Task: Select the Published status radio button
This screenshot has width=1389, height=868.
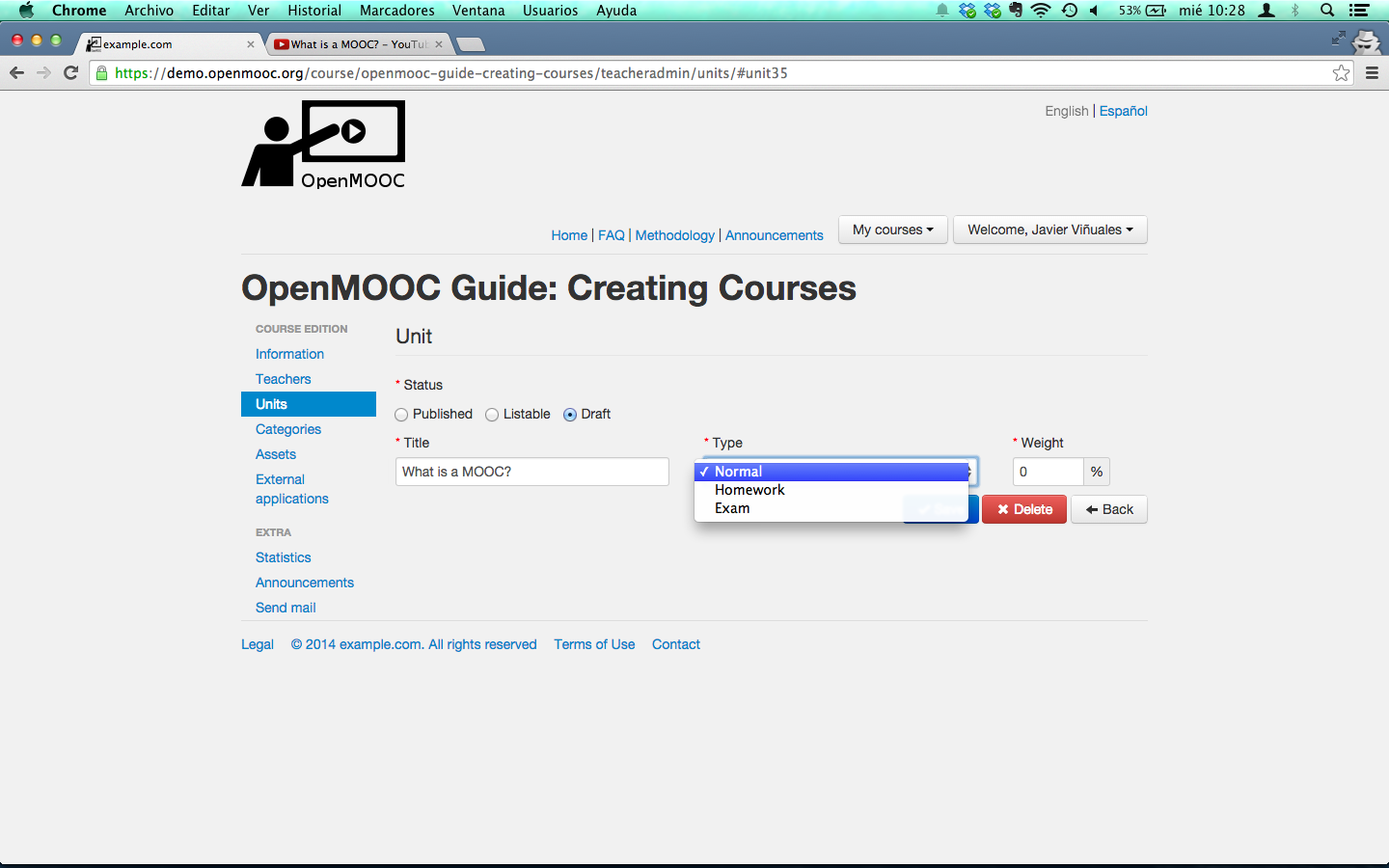Action: point(401,415)
